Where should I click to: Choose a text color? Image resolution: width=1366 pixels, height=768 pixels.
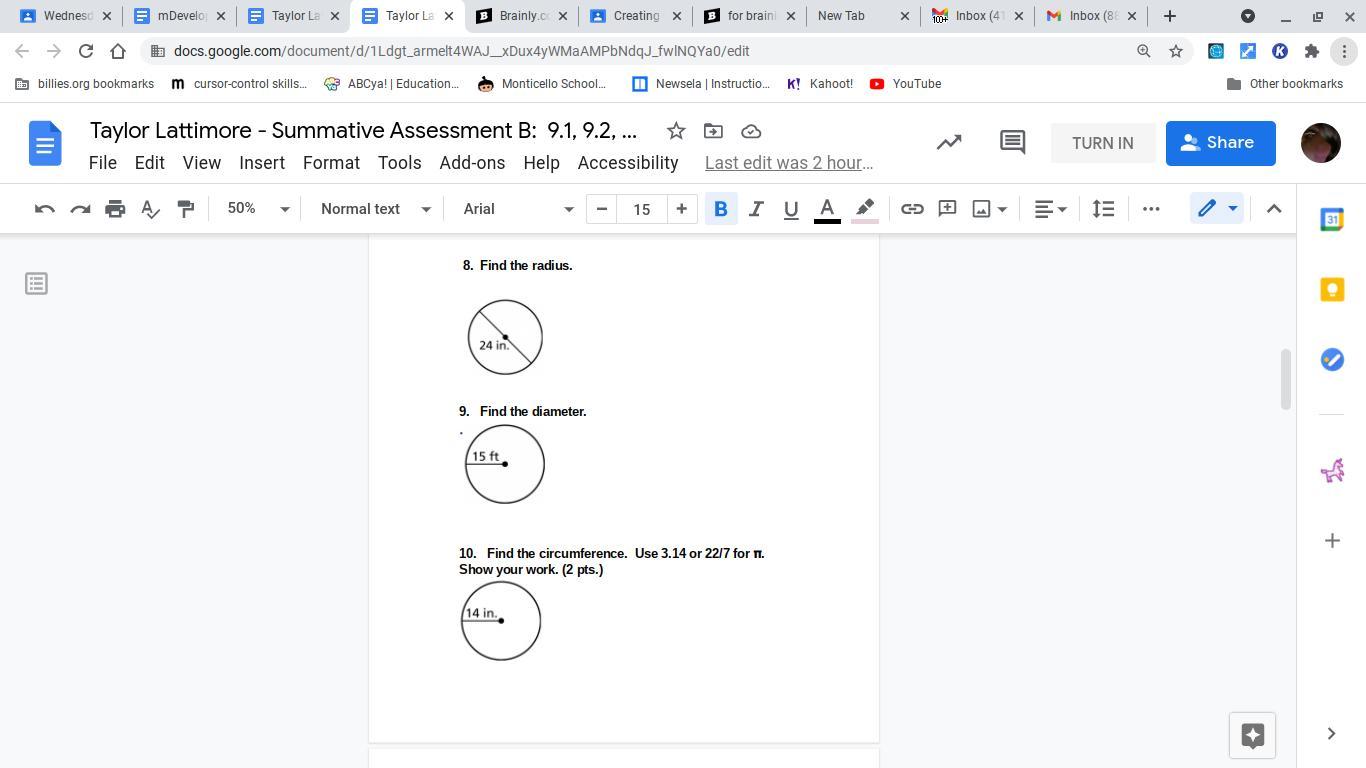point(827,209)
